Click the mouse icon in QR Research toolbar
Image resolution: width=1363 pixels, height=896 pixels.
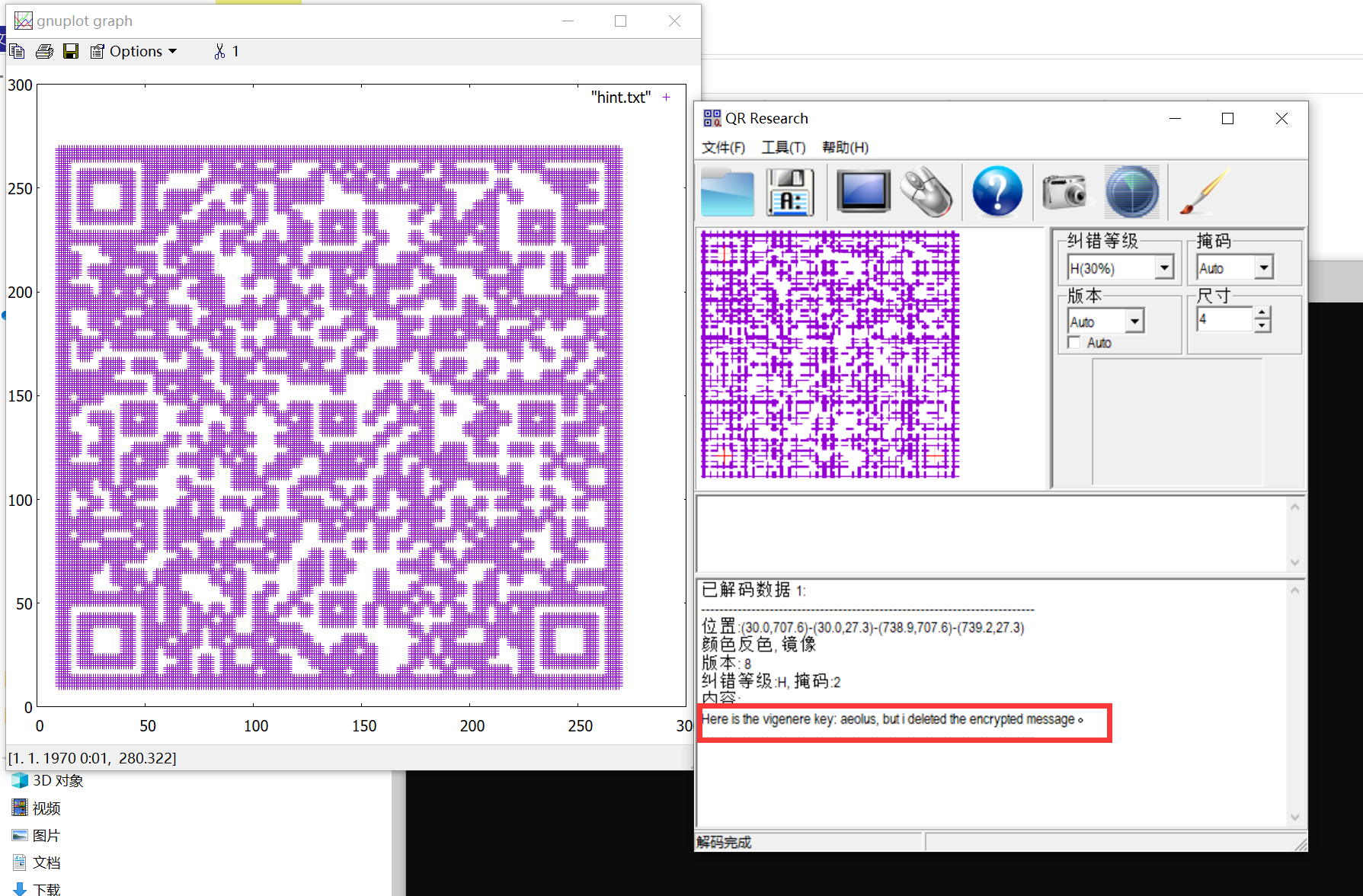click(x=926, y=191)
